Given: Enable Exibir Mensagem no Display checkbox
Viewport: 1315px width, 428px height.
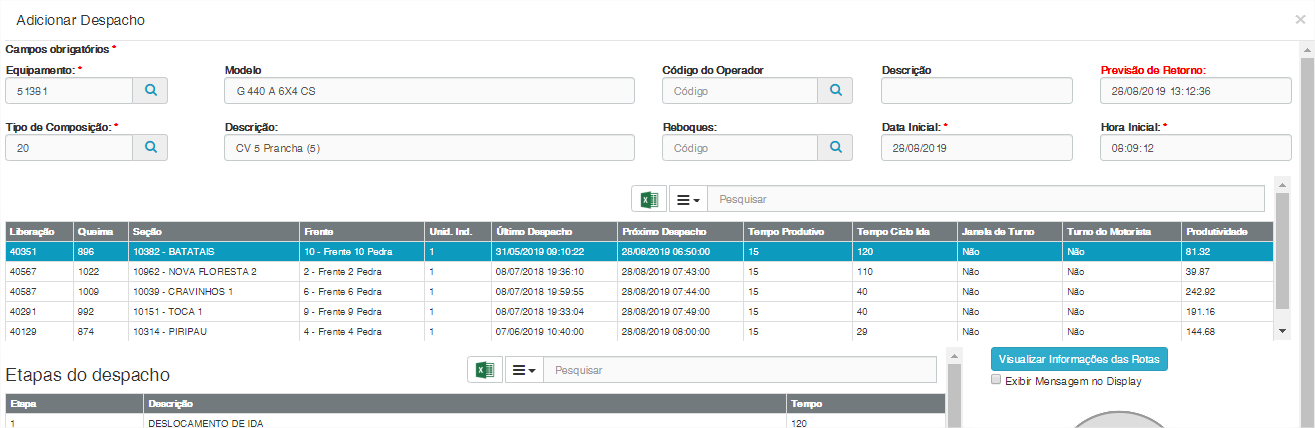Looking at the screenshot, I should click(x=996, y=380).
